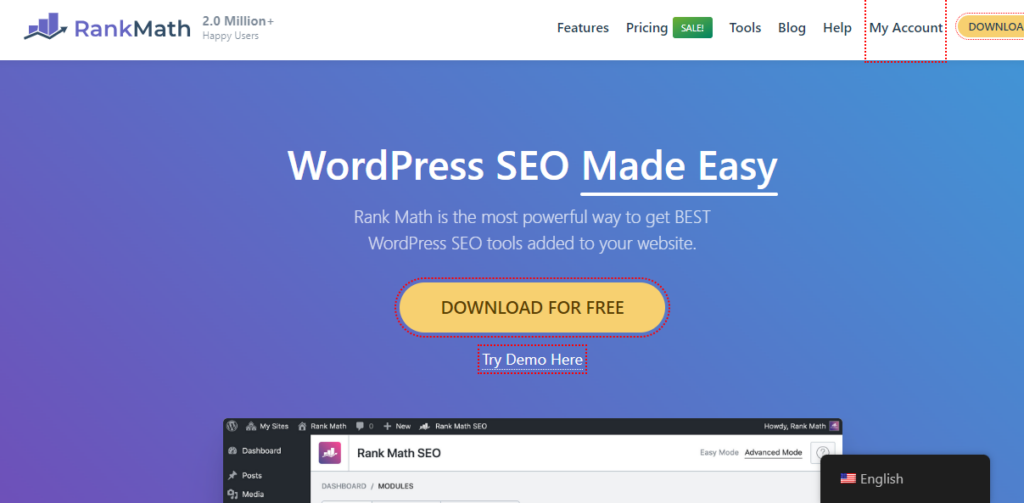Open the Tools menu item
The height and width of the screenshot is (503, 1024).
click(x=745, y=28)
